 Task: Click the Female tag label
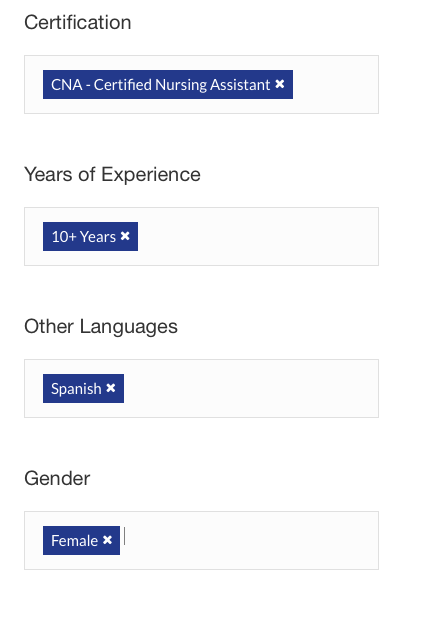tap(75, 540)
